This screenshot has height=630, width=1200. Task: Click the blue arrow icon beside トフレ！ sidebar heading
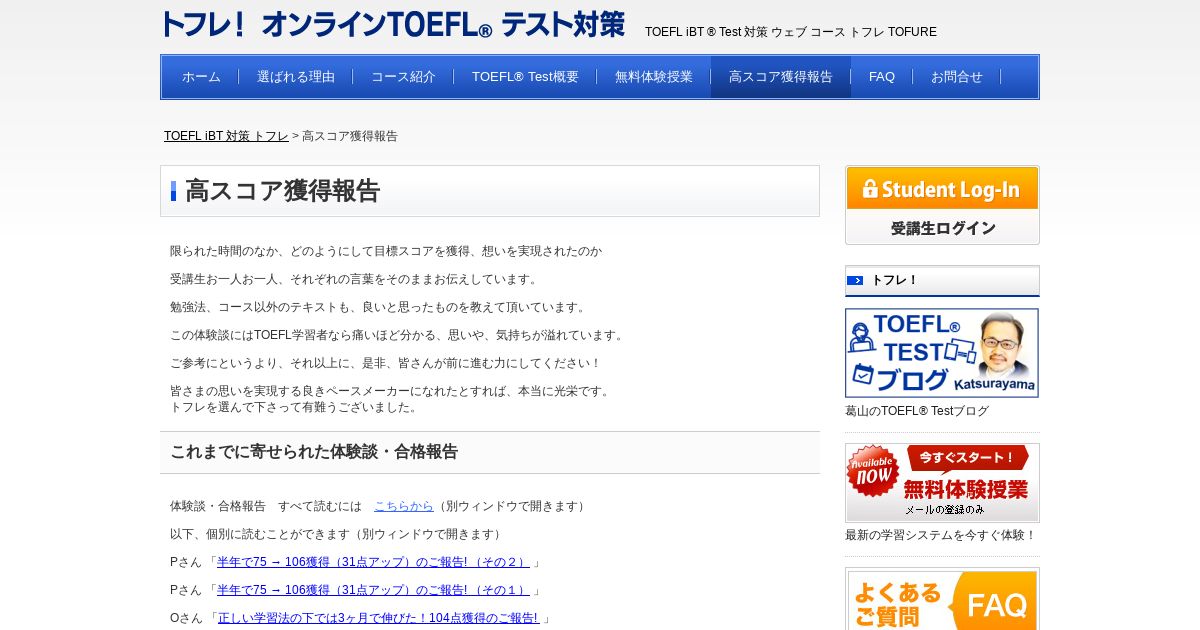[855, 280]
